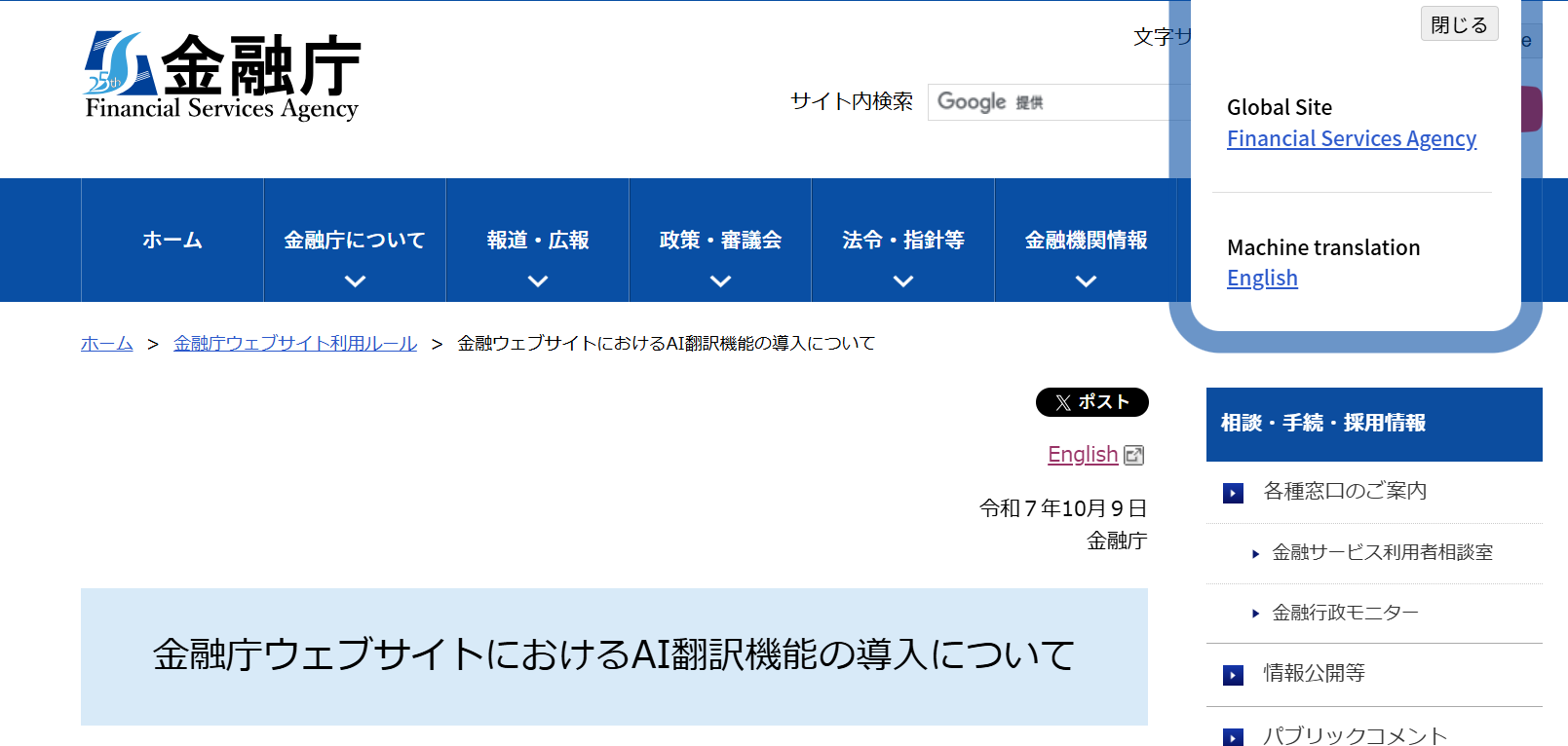The image size is (1568, 746).
Task: Click arrow icon beside 各種窓口のご案内
Action: (1233, 493)
